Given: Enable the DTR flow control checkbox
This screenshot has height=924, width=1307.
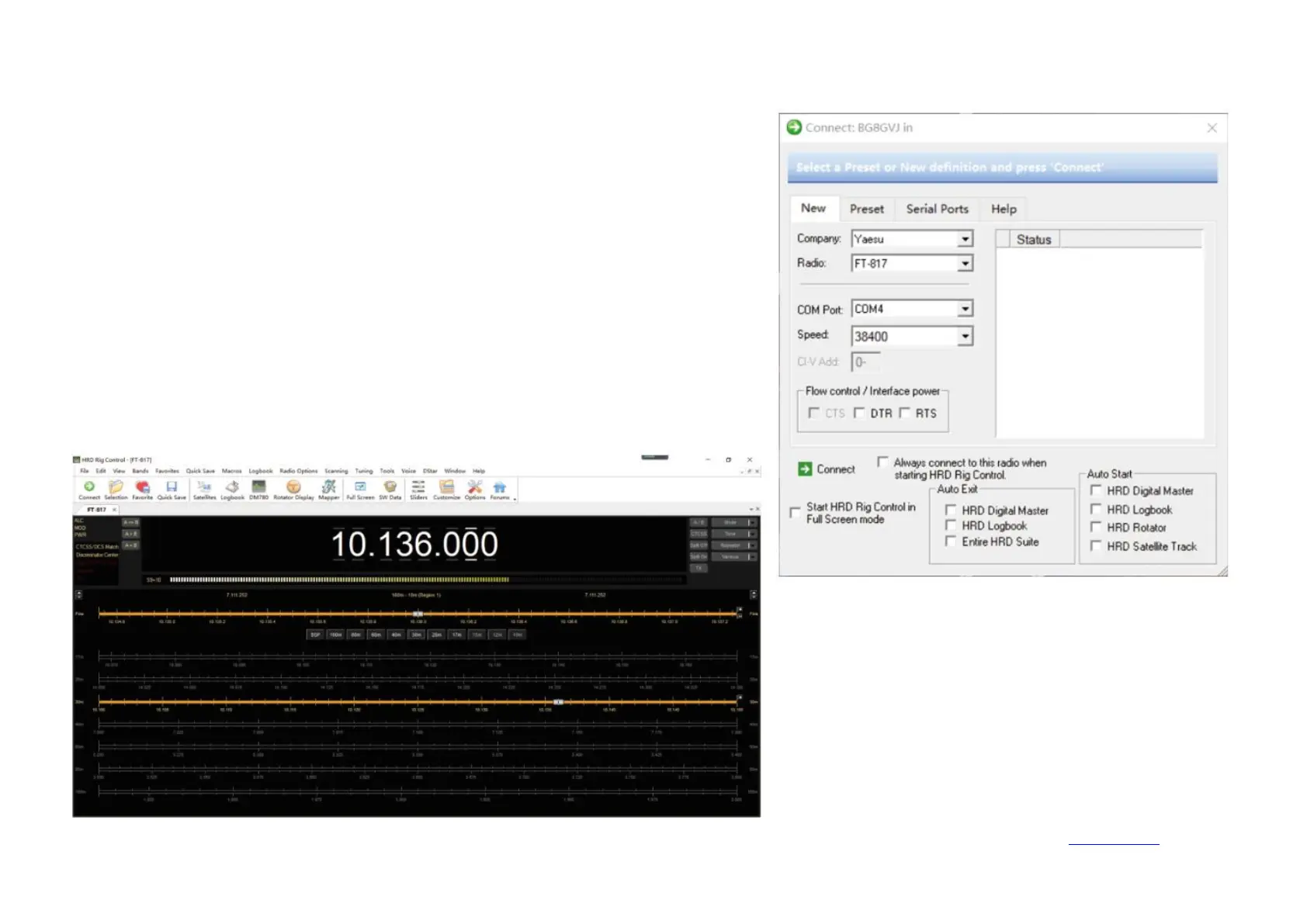Looking at the screenshot, I should (859, 413).
